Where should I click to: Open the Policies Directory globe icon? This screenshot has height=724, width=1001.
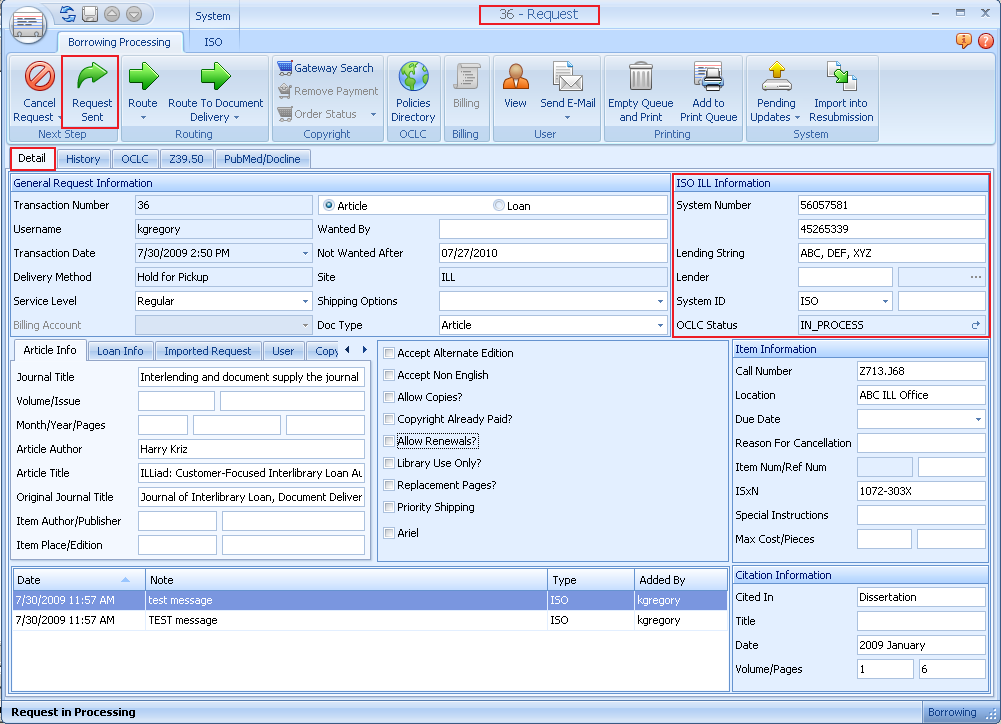pyautogui.click(x=413, y=78)
